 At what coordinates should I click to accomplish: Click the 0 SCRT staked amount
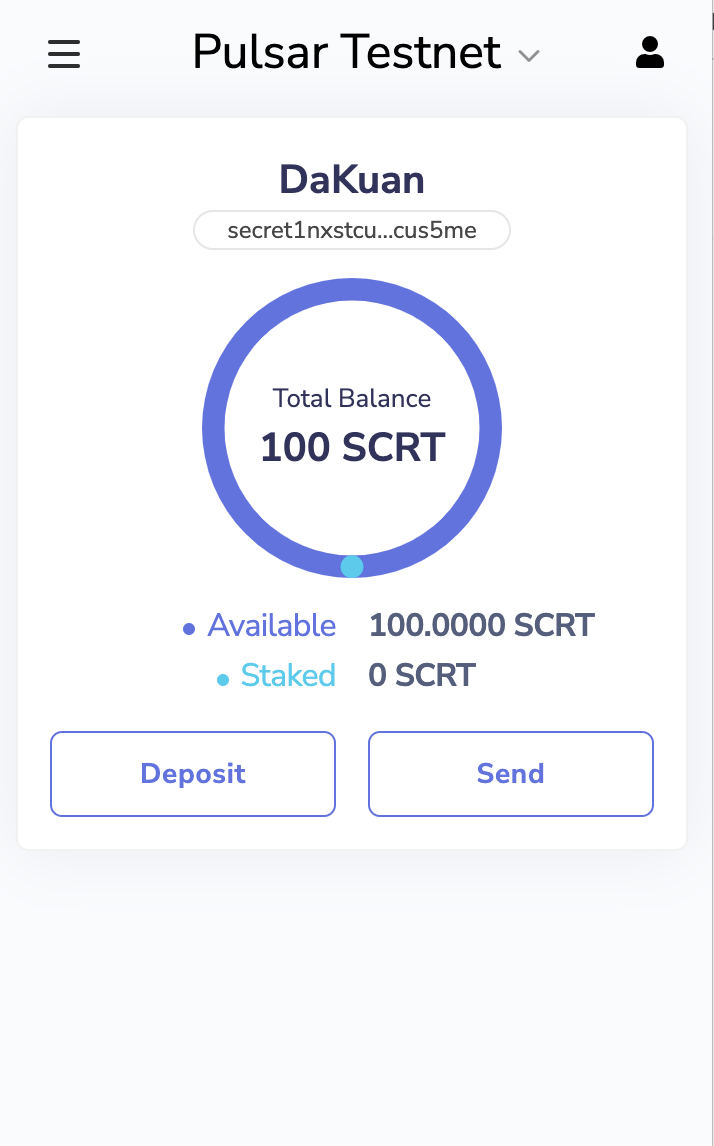422,676
